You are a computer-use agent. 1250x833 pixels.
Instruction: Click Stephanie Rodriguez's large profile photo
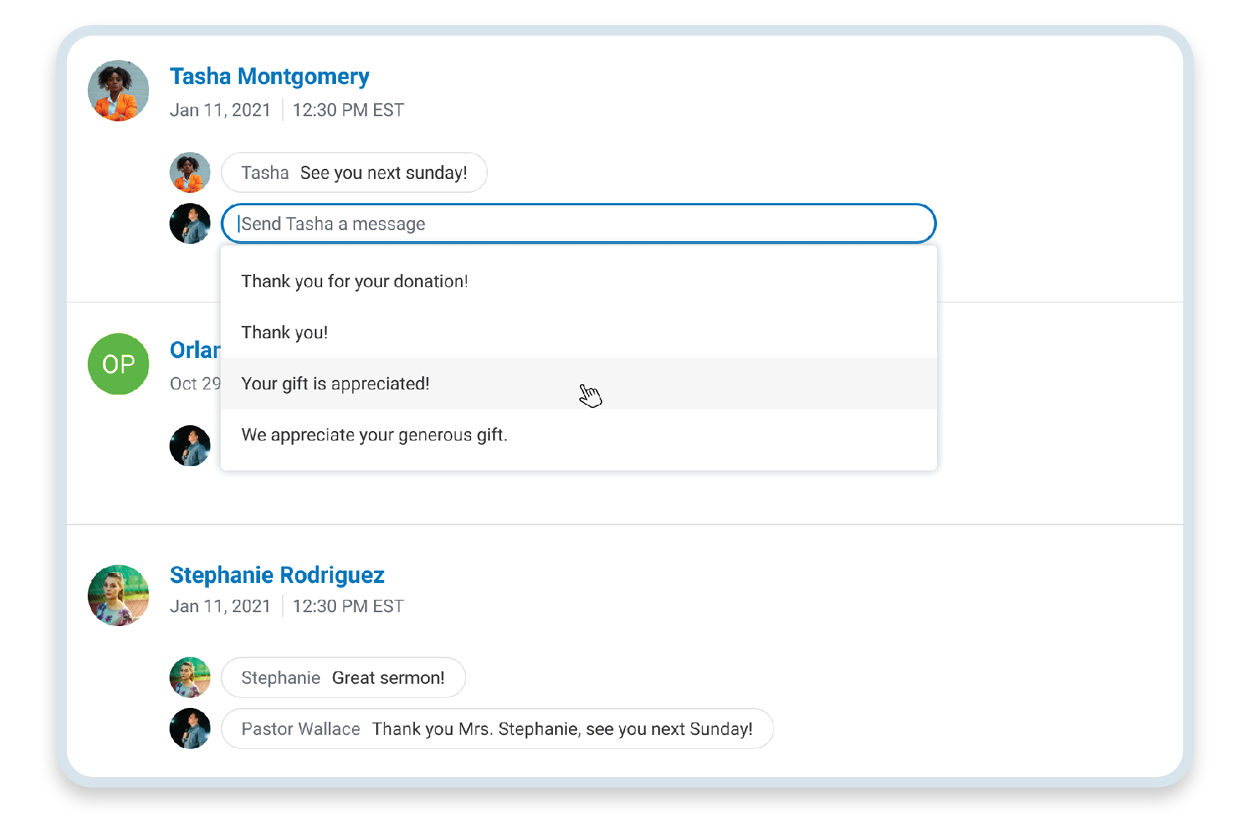pyautogui.click(x=119, y=595)
